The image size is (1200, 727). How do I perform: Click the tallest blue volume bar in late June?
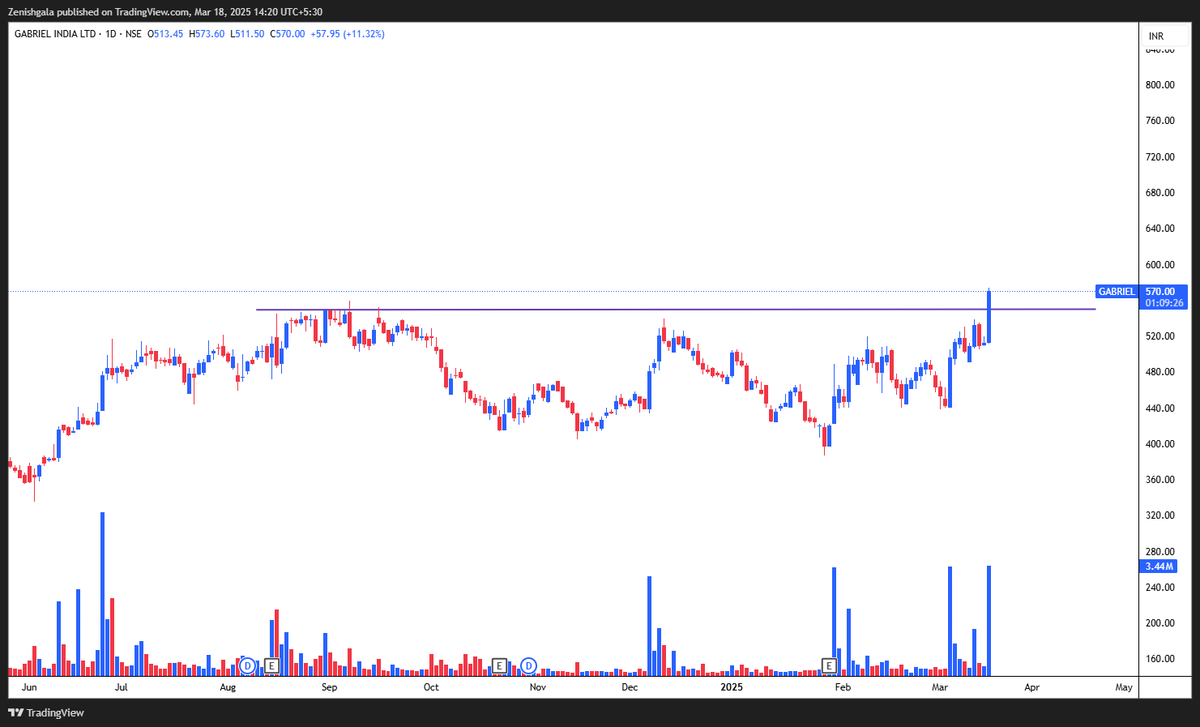[102, 593]
